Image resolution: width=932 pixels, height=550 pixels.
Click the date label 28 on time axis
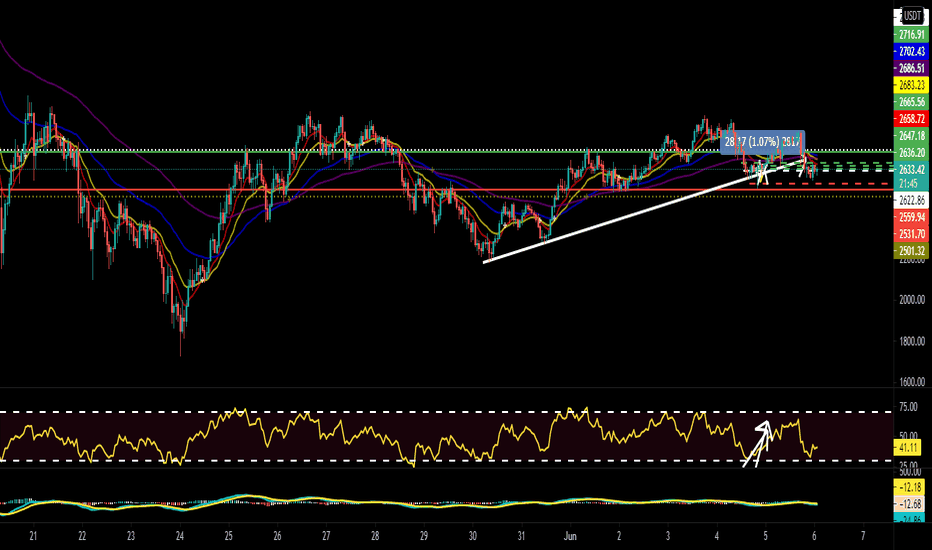coord(375,536)
